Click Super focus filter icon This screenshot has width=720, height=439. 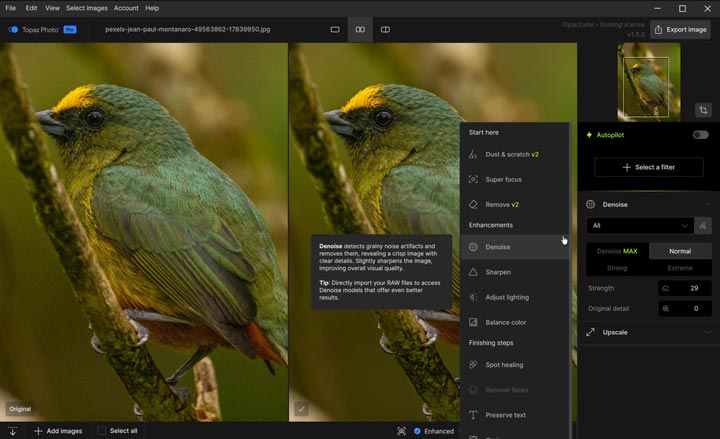(473, 179)
